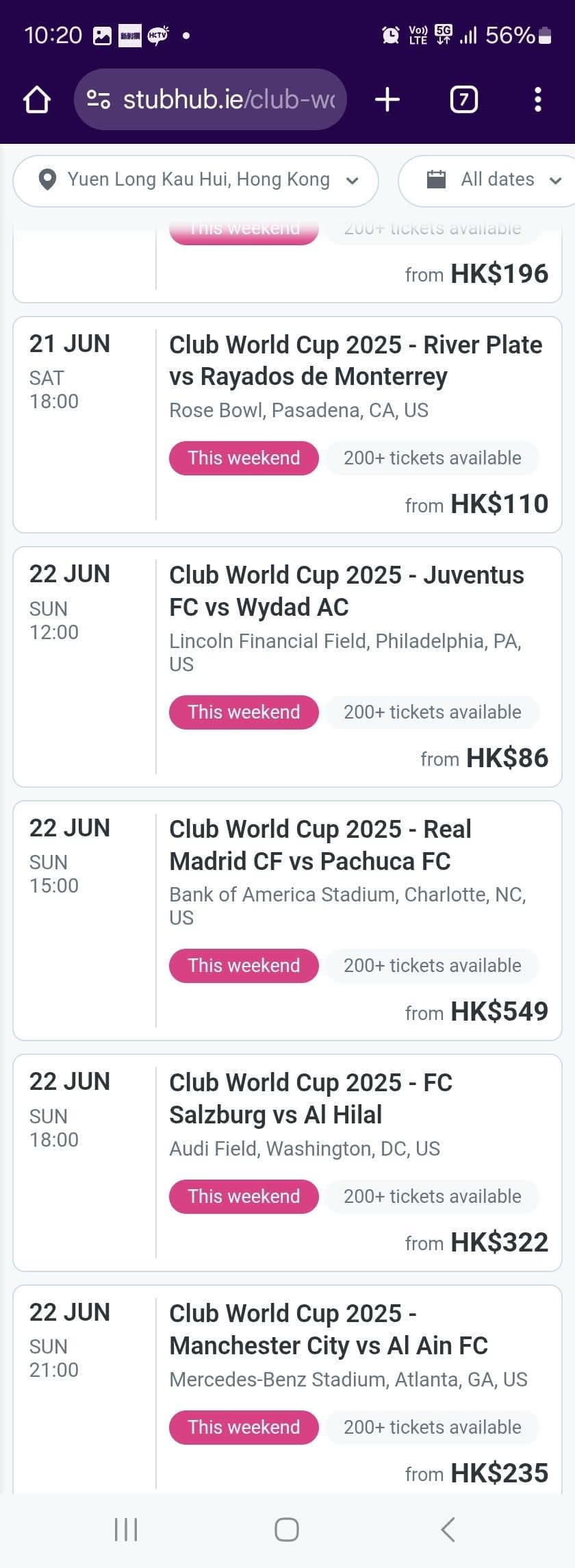The width and height of the screenshot is (575, 1568).
Task: Click the stubhub.ie address bar
Action: pos(210,100)
